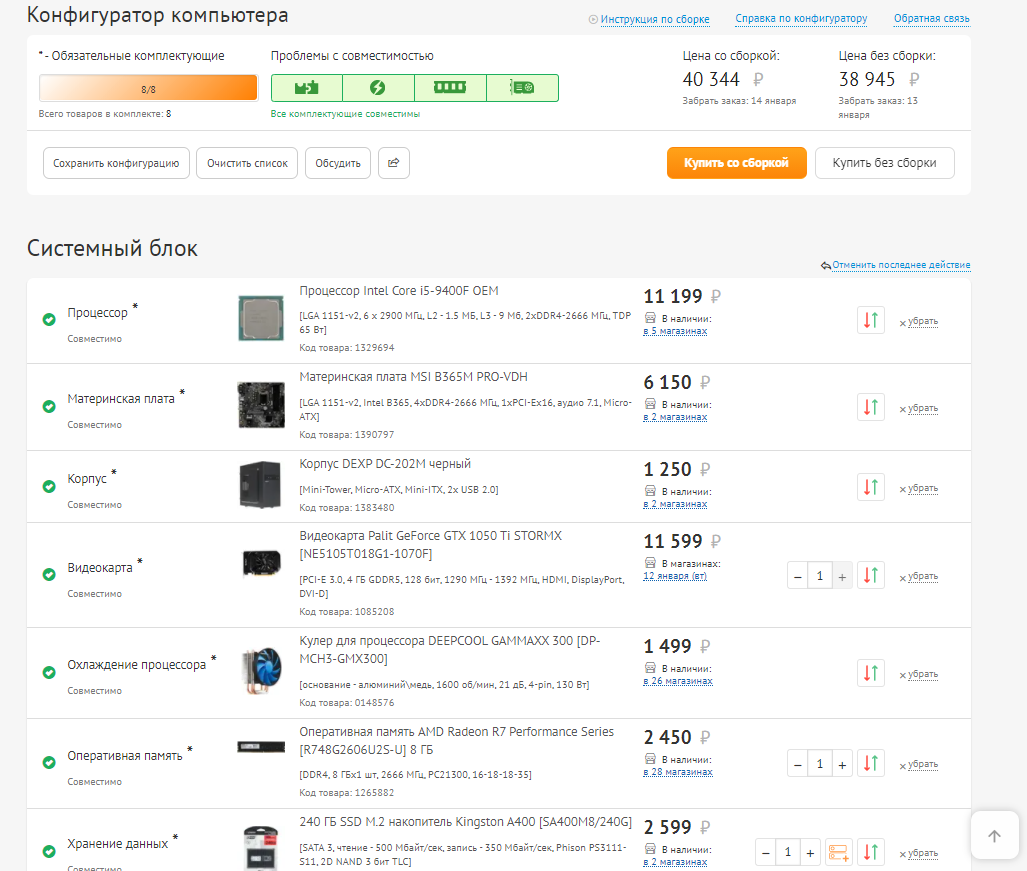Open the Intel Core i5-9400F thumbnail

click(x=261, y=318)
